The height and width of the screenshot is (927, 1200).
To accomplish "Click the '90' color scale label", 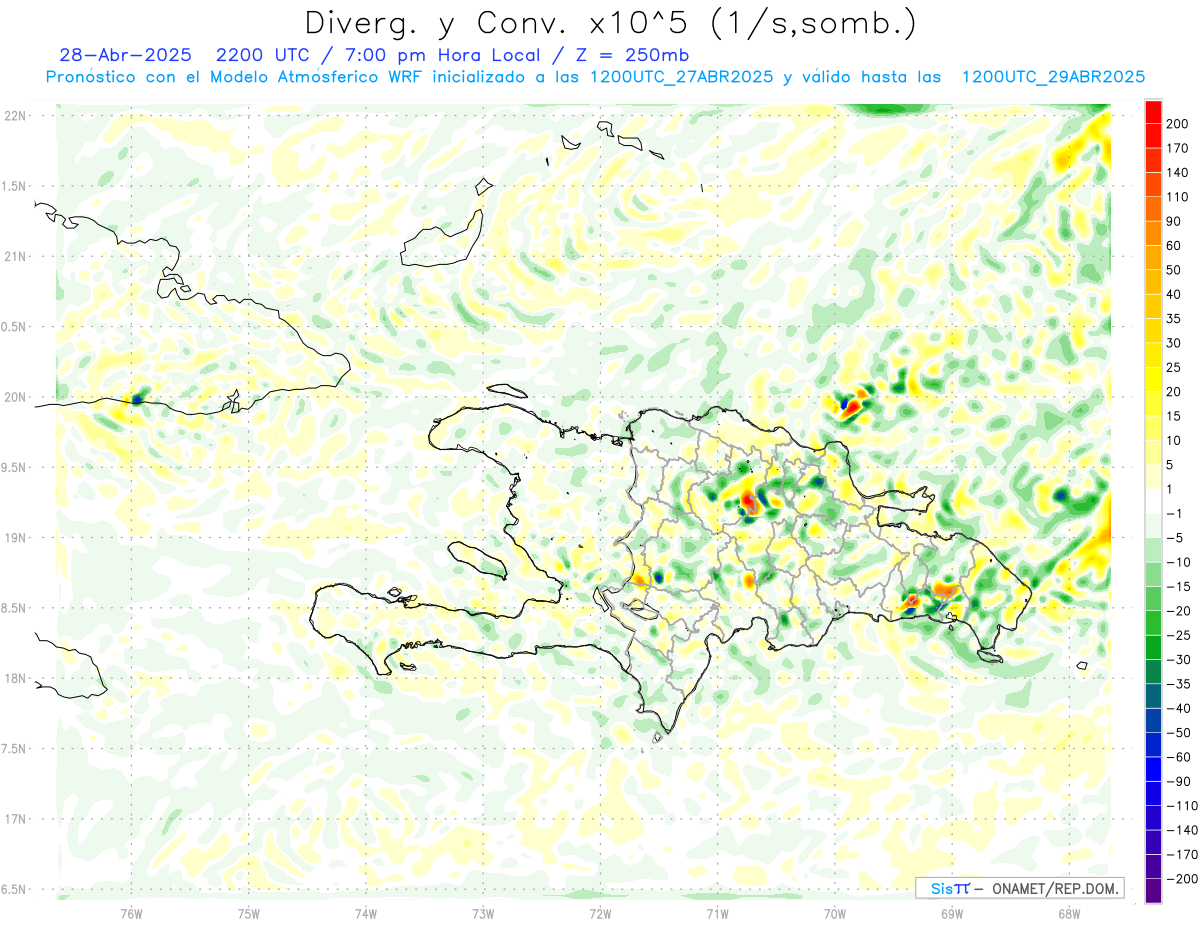I will point(1174,221).
